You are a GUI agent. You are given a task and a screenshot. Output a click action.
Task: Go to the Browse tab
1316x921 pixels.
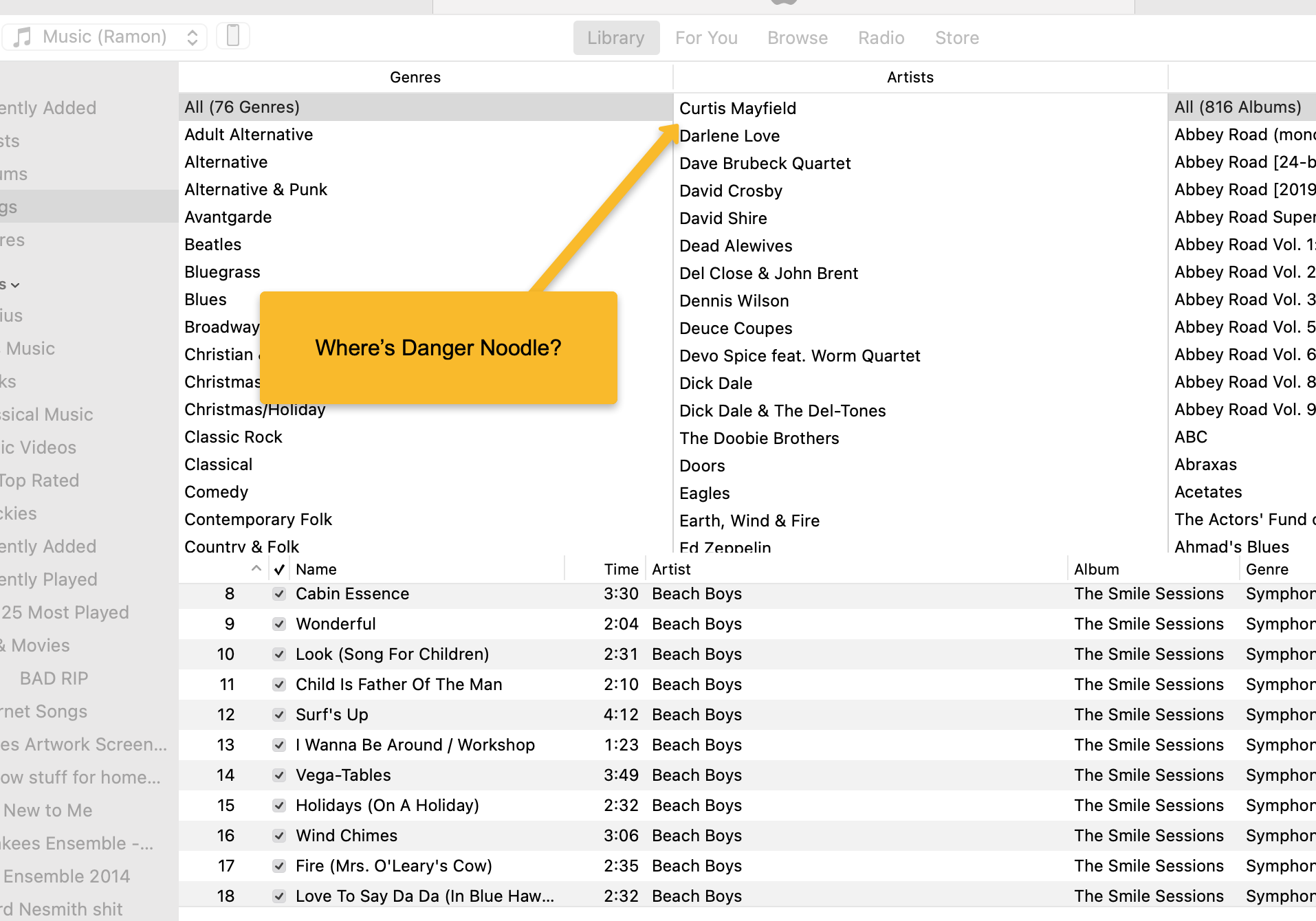pos(798,38)
